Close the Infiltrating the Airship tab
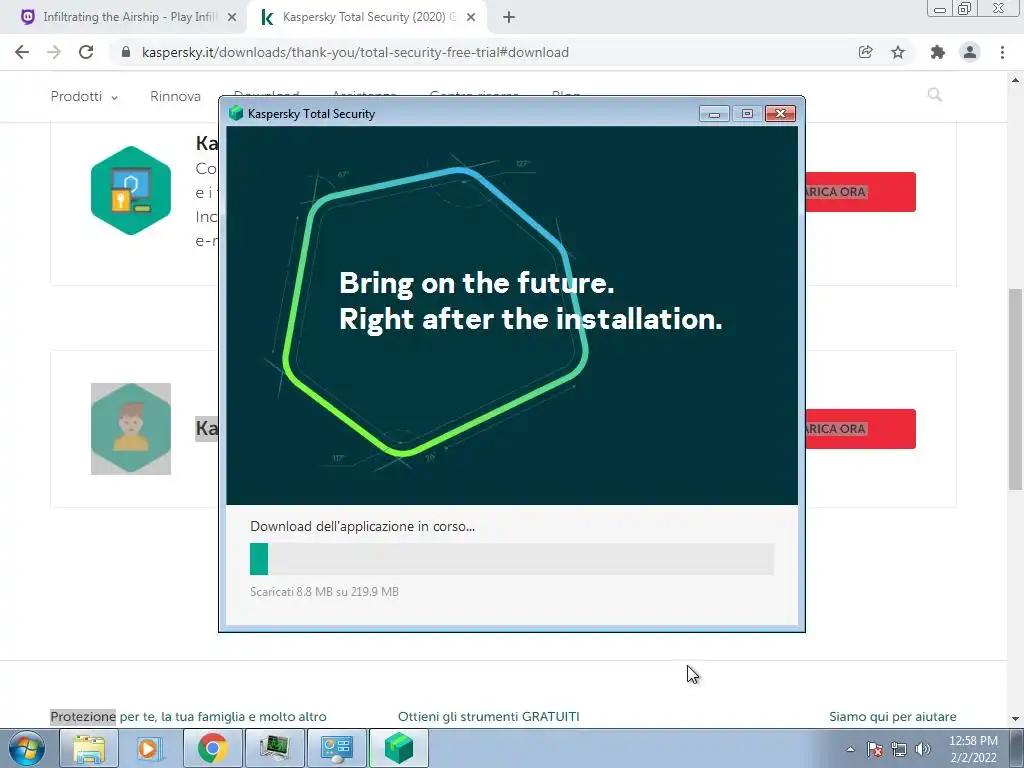The image size is (1024, 768). 231,18
